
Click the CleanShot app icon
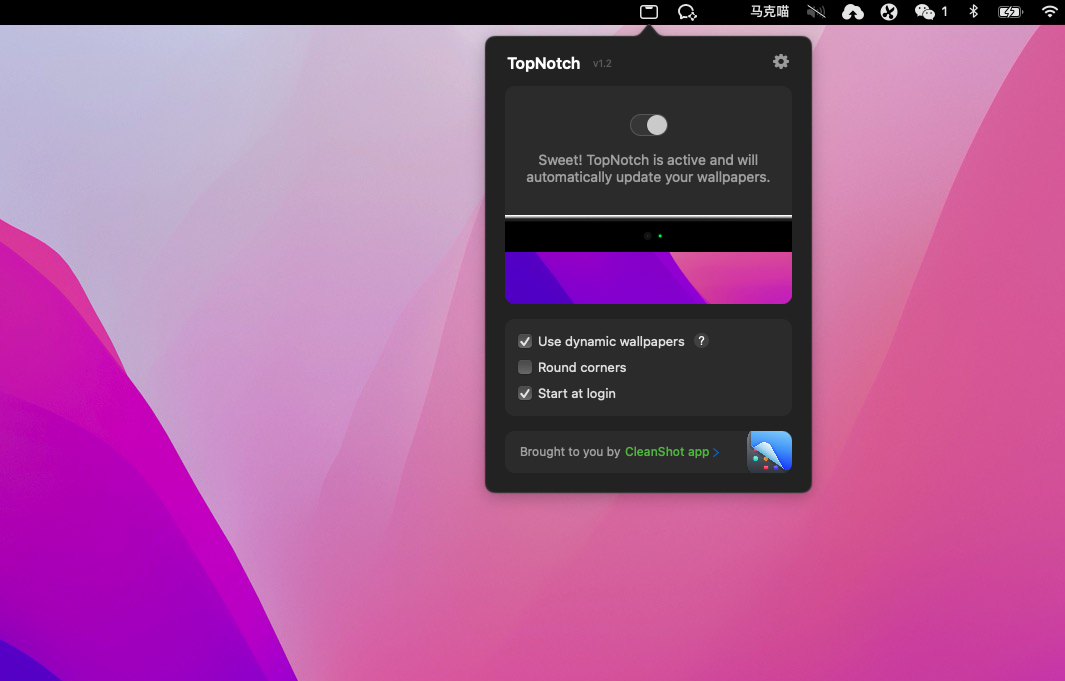point(770,452)
